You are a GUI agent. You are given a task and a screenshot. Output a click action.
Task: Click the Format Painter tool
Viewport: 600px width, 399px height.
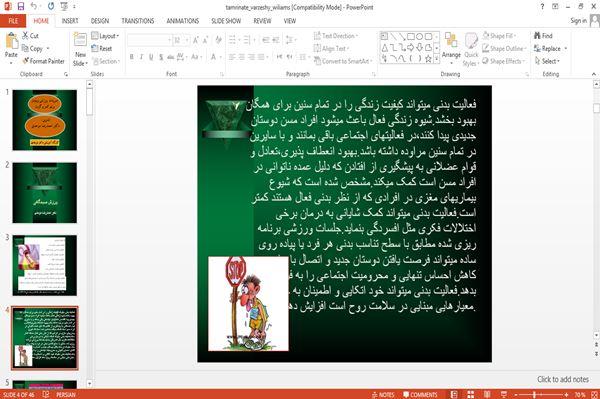43,61
